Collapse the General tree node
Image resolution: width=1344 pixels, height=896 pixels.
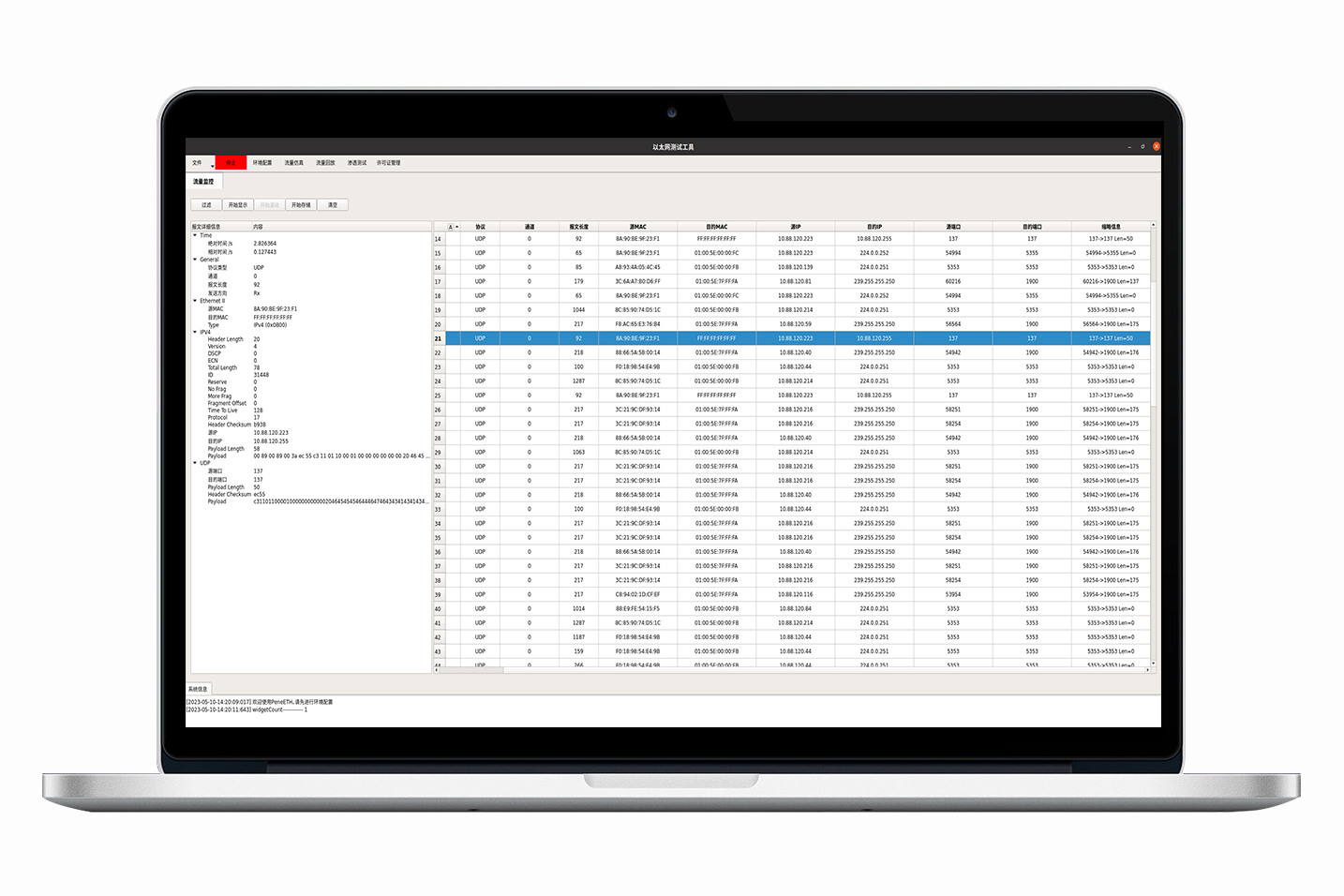195,260
